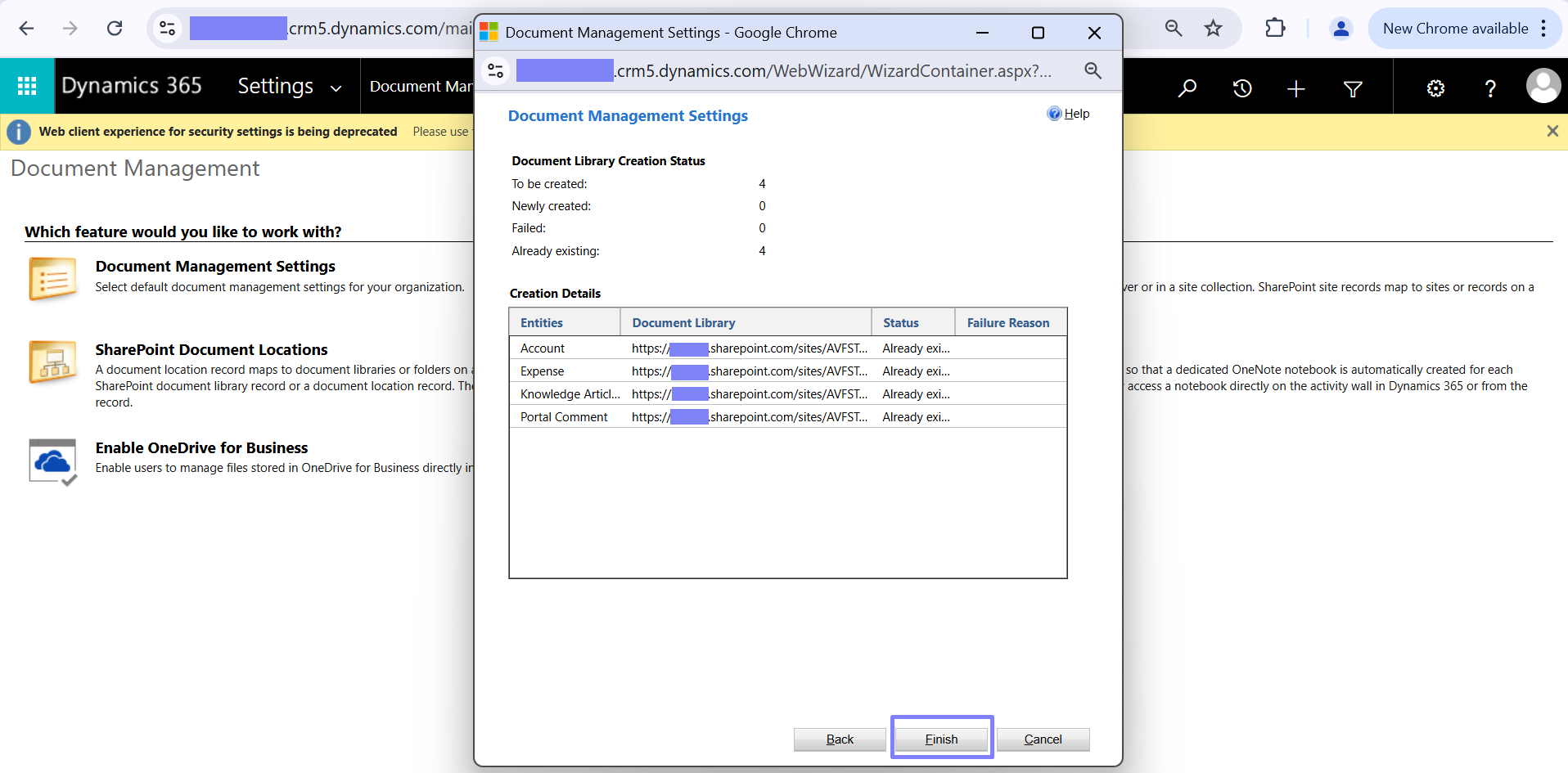Click the main Chrome address bar URL
The height and width of the screenshot is (773, 1568).
tap(331, 29)
